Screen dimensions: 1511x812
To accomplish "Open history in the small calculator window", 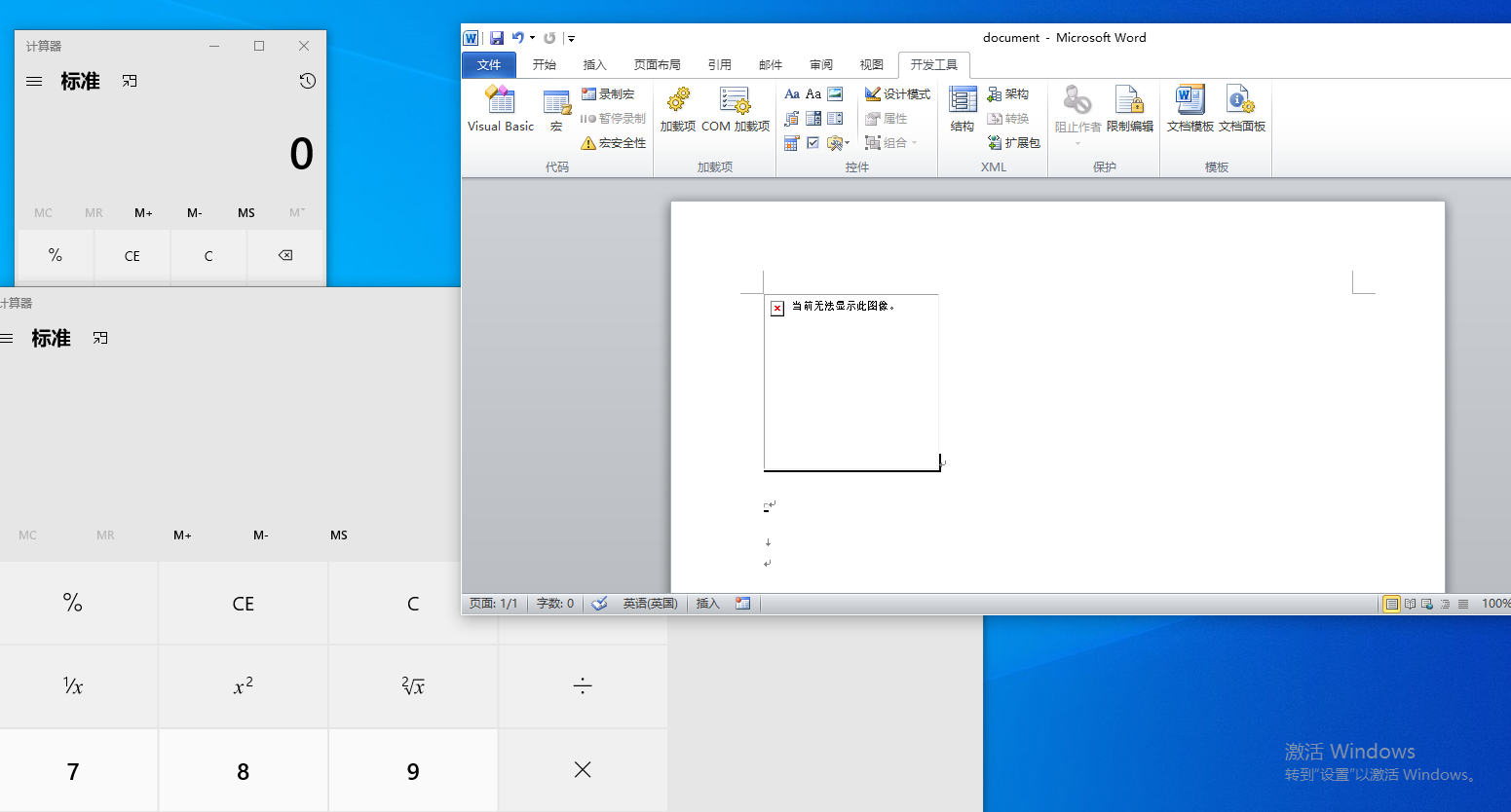I will click(x=307, y=81).
